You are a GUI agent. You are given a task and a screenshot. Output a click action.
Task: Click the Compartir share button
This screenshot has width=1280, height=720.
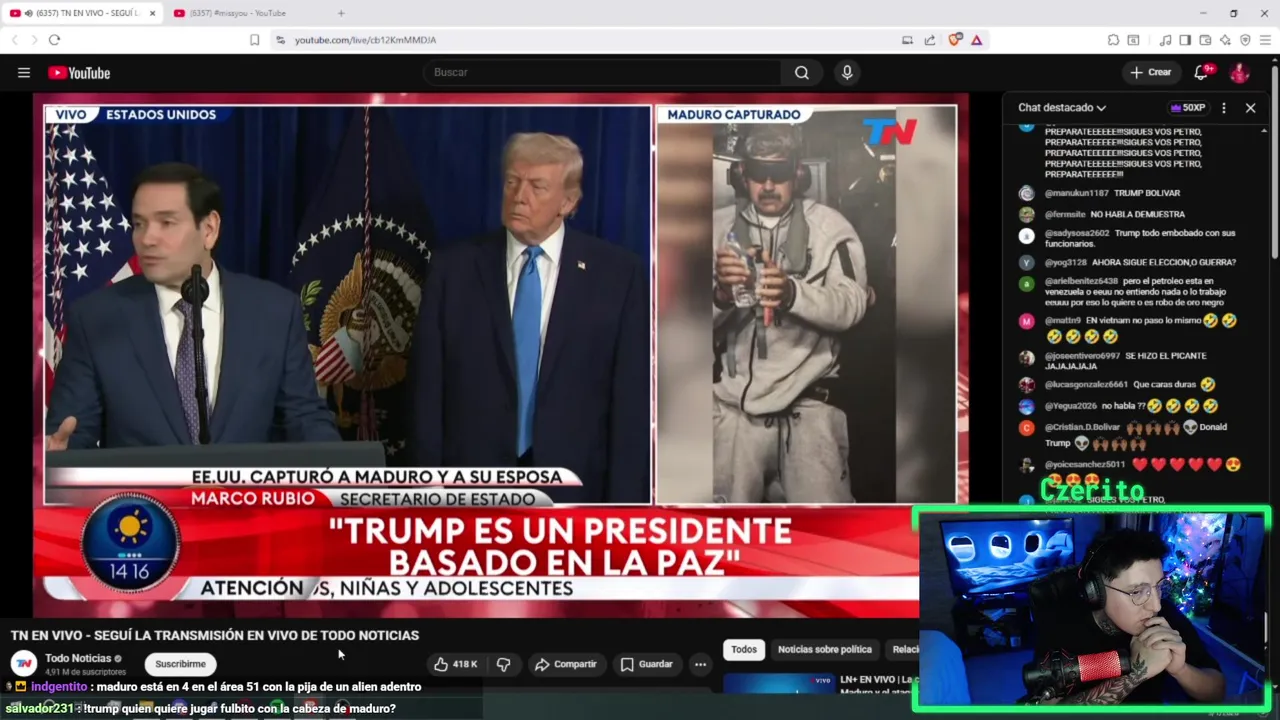[565, 664]
